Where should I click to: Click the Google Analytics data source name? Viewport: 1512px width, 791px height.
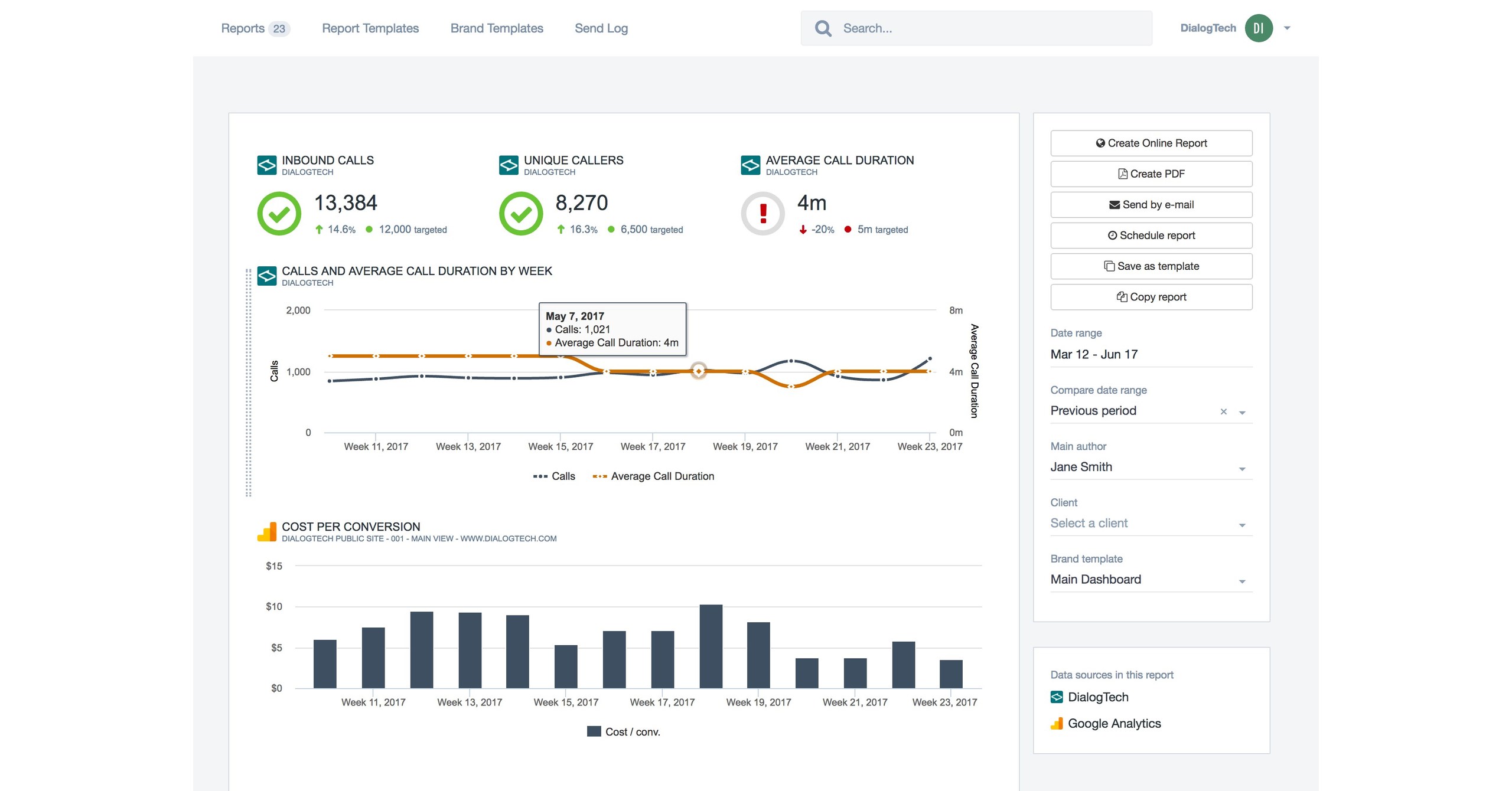click(x=1114, y=723)
